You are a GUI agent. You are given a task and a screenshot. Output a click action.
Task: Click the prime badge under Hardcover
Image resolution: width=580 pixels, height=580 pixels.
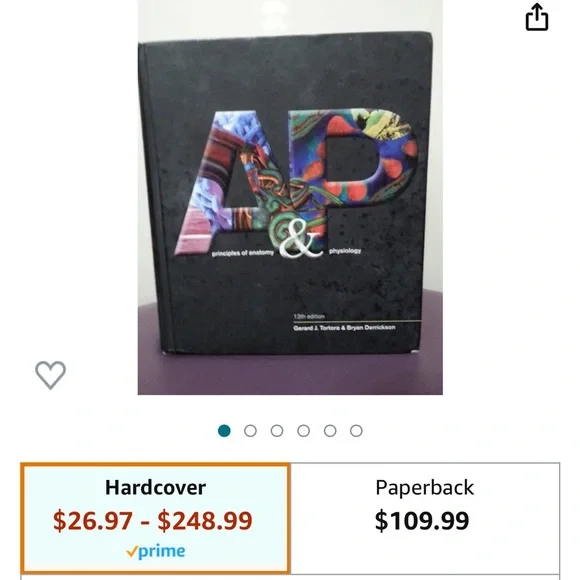[x=155, y=551]
